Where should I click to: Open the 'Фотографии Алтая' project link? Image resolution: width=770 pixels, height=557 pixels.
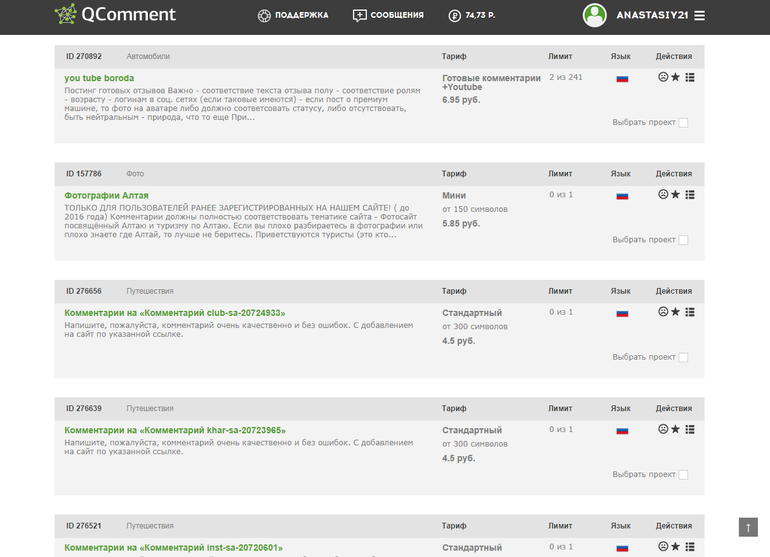click(106, 195)
